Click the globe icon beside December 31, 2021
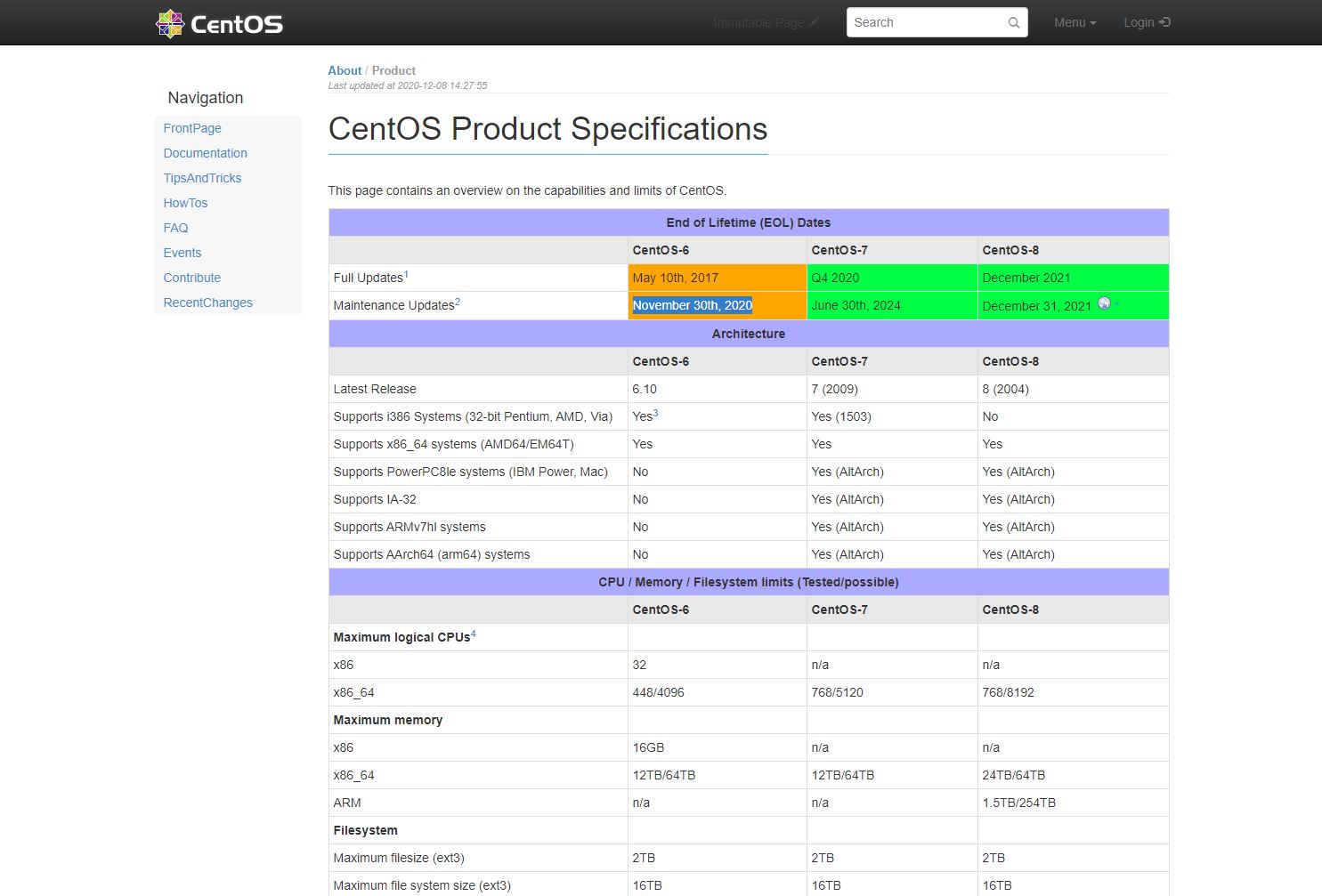 coord(1104,303)
